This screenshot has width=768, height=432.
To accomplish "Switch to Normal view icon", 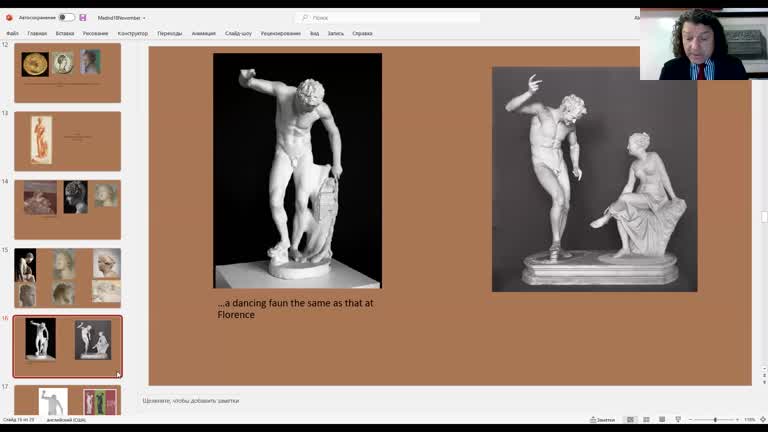I will click(x=630, y=420).
